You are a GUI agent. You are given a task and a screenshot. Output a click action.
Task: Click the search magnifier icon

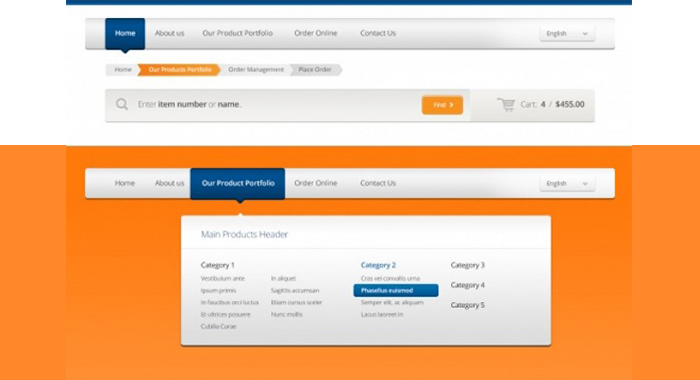click(x=121, y=104)
